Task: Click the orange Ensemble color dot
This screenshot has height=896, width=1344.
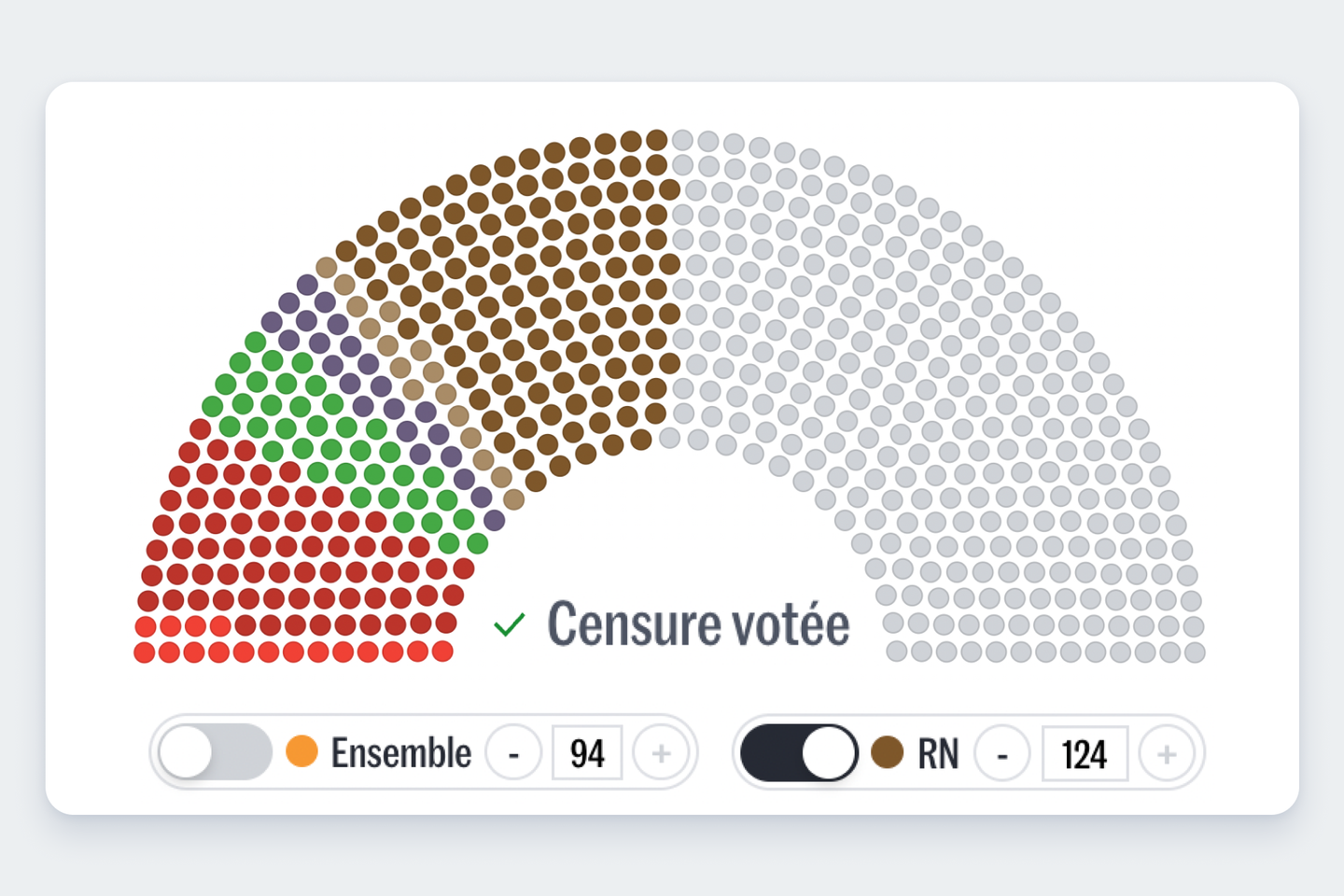Action: point(302,751)
